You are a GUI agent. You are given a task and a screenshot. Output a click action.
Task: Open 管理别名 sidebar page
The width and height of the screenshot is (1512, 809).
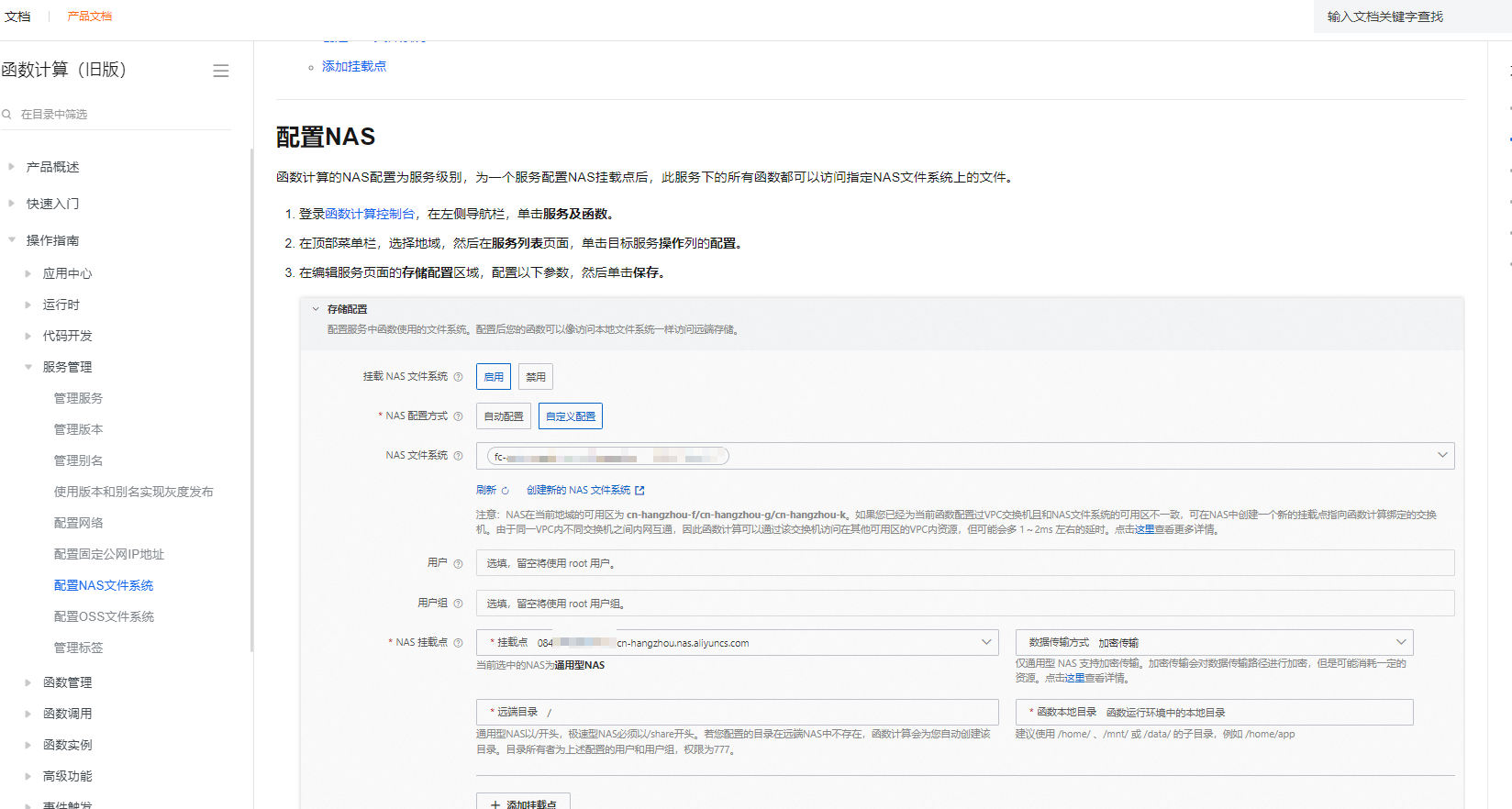[78, 460]
